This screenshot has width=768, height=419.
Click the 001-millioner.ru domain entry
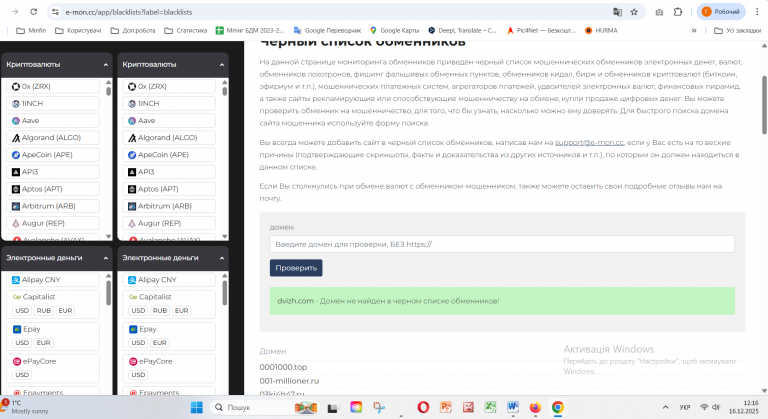[x=289, y=381]
